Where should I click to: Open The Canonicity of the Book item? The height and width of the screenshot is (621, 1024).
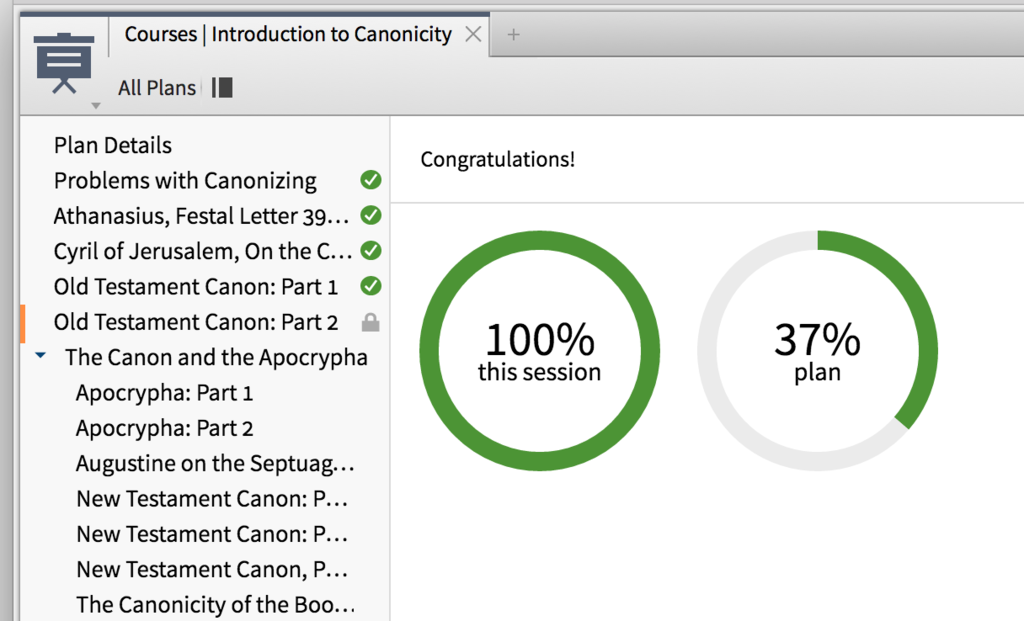point(214,605)
